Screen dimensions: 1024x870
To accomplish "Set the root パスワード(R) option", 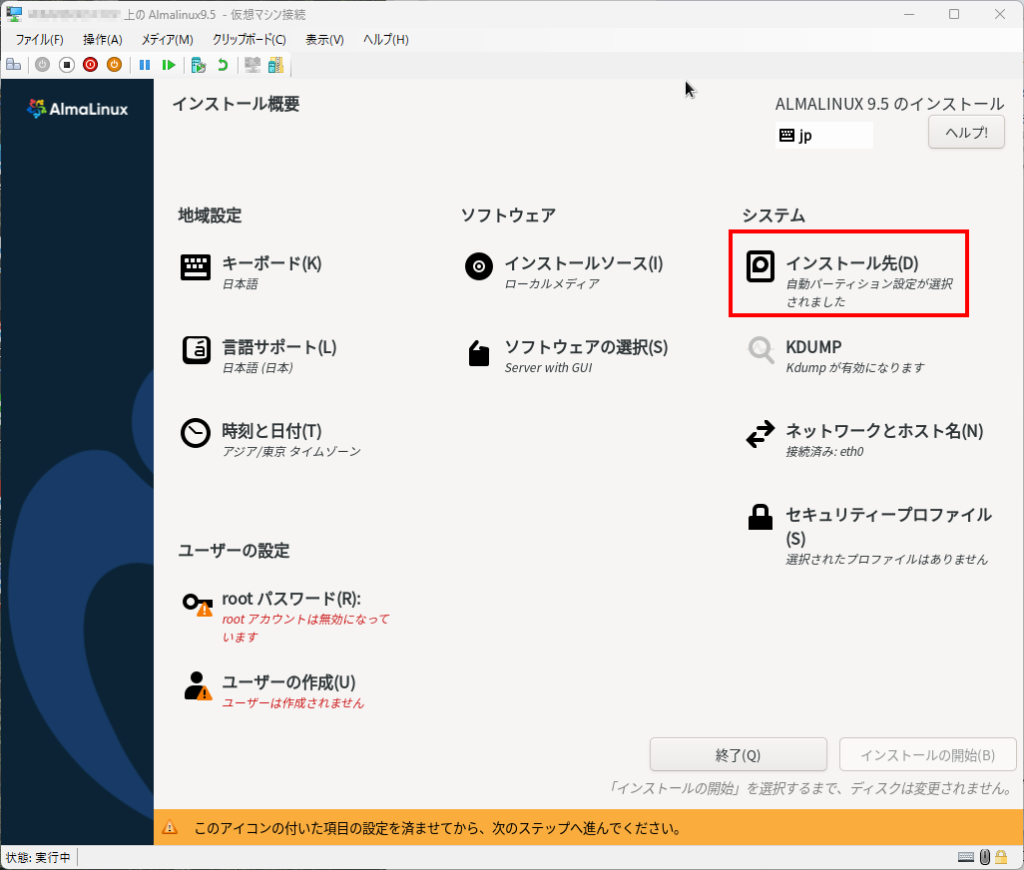I will tap(290, 599).
